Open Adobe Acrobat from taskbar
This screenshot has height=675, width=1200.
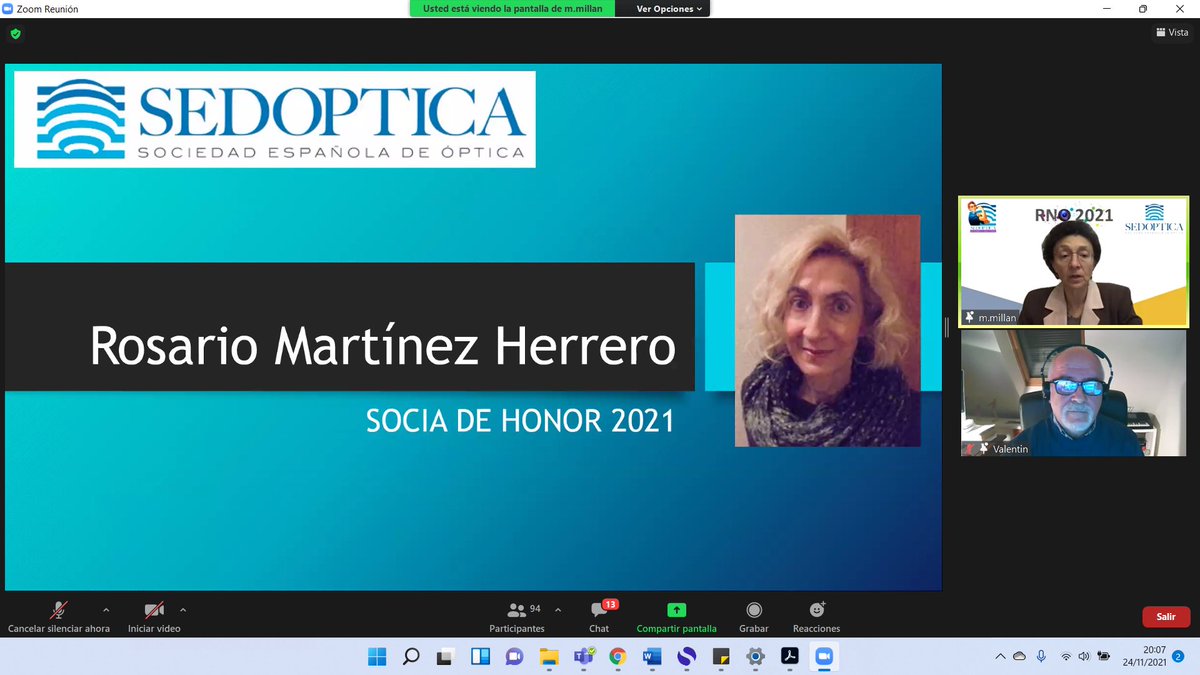tap(790, 656)
